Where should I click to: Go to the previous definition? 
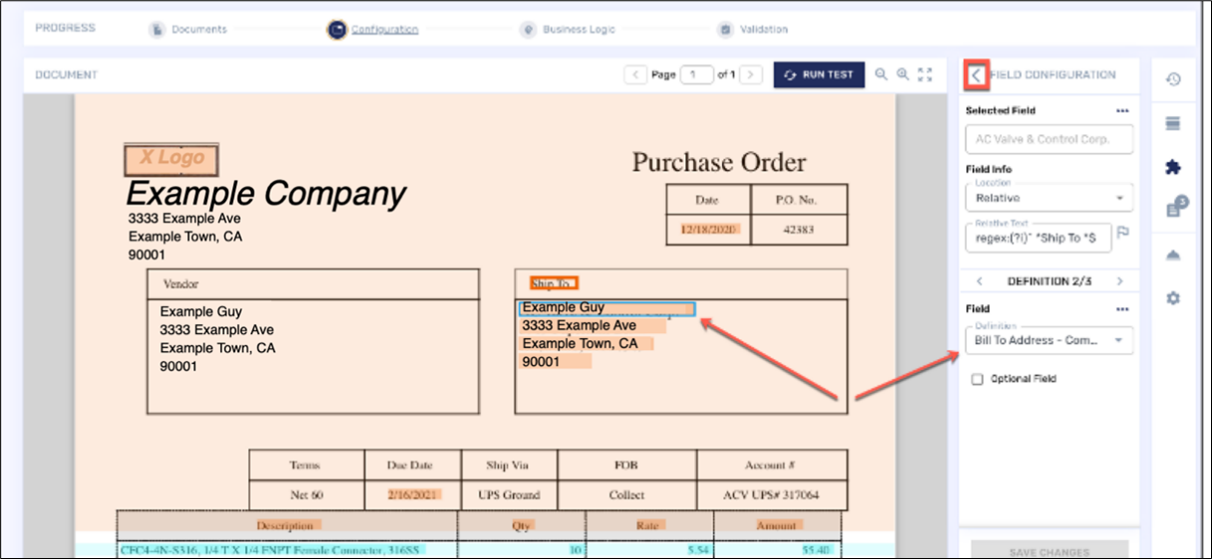click(x=979, y=282)
